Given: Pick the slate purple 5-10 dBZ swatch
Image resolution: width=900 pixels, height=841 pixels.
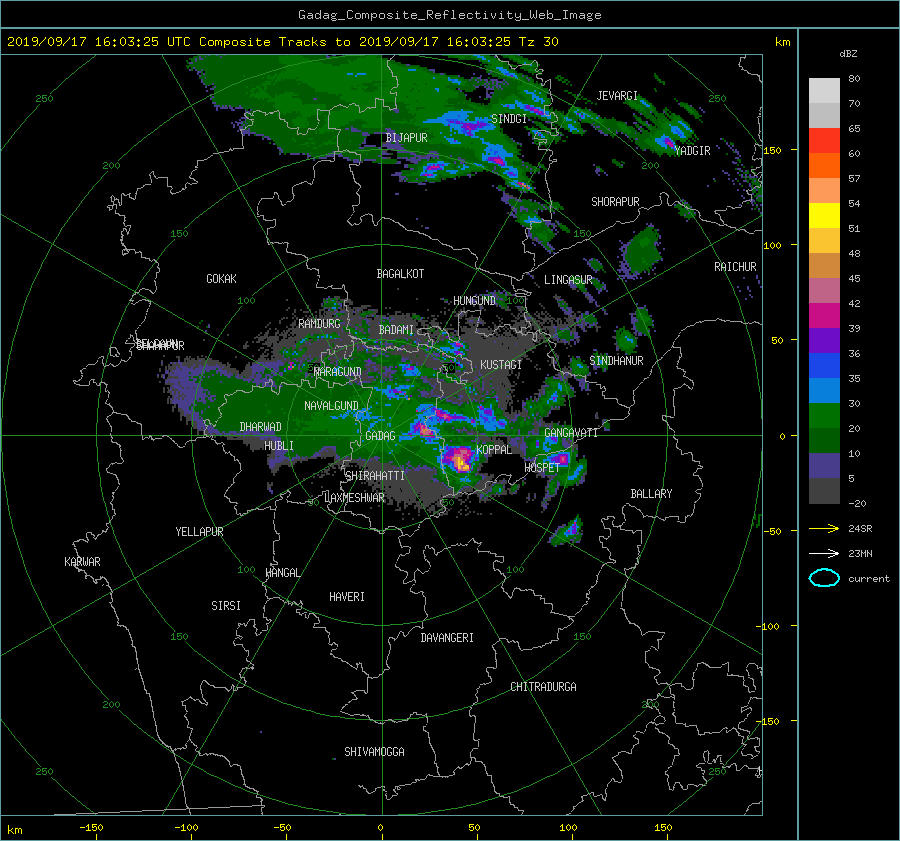Looking at the screenshot, I should [824, 466].
